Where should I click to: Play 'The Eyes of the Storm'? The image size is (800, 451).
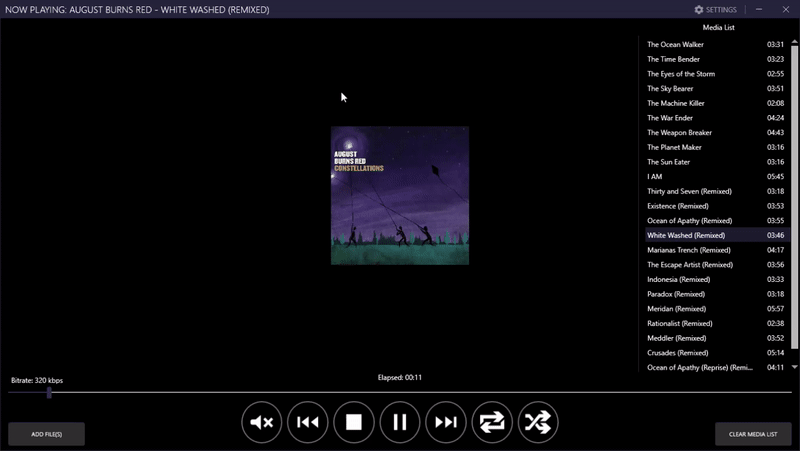pyautogui.click(x=715, y=74)
